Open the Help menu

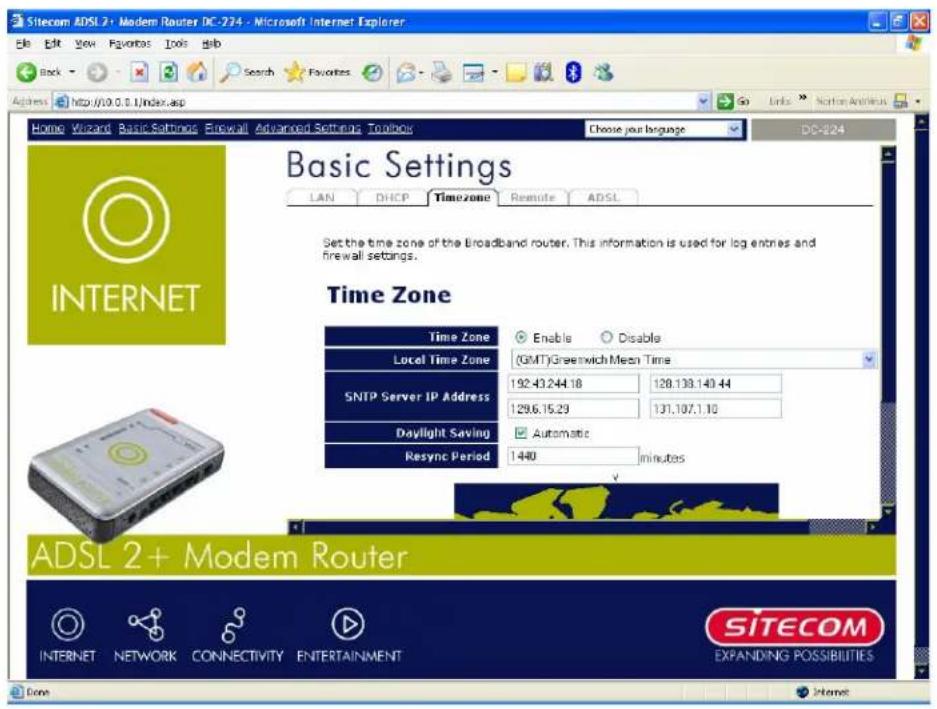pyautogui.click(x=211, y=44)
